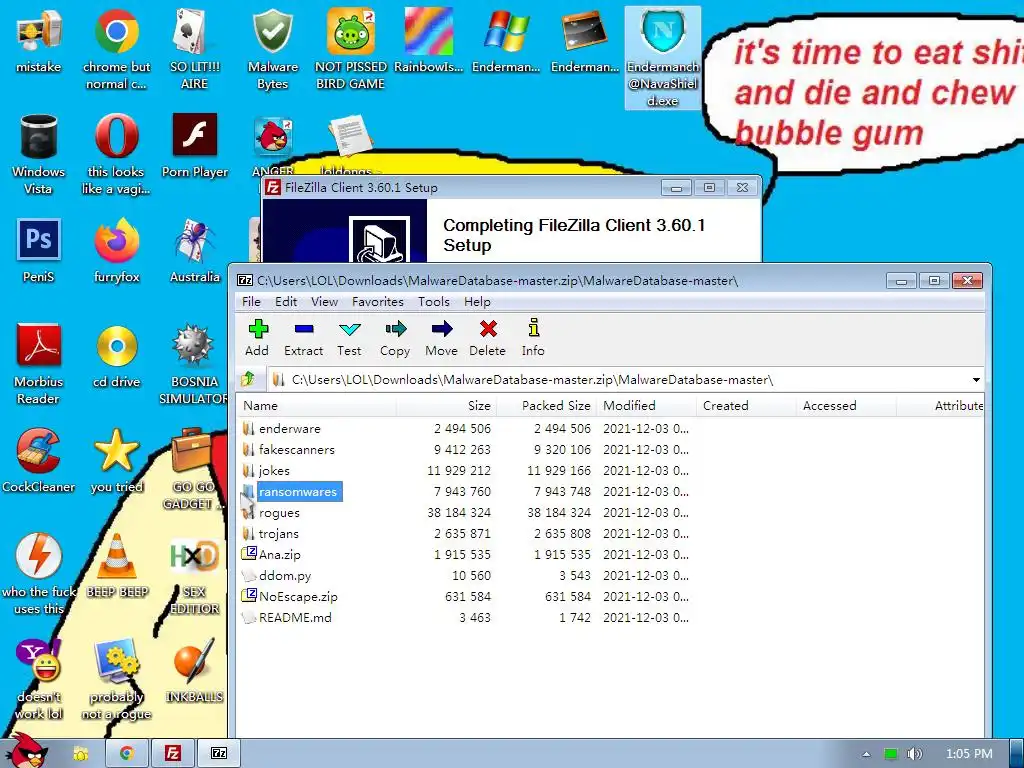Click the FileZilla Setup window title bar
1024x768 pixels.
511,187
